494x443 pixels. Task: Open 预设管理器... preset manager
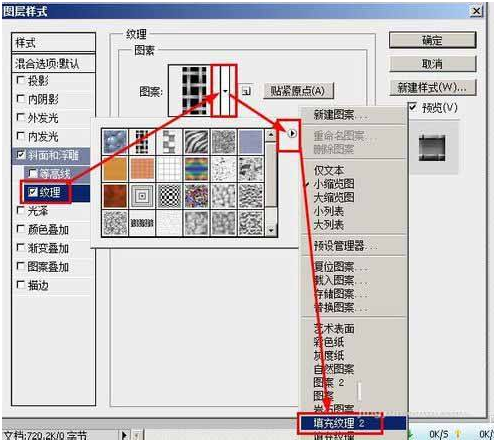point(353,246)
